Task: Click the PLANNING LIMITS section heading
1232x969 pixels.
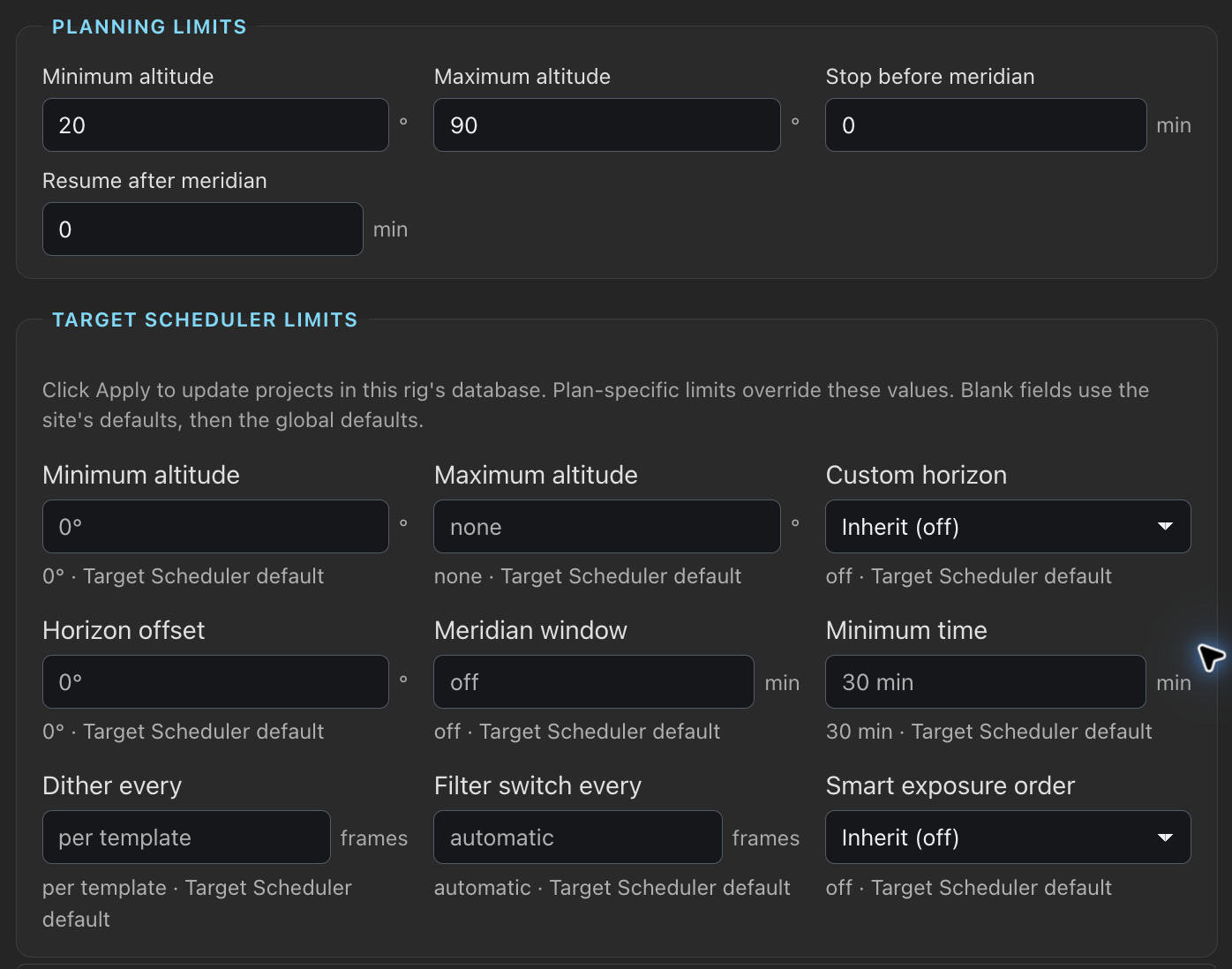Action: 149,26
